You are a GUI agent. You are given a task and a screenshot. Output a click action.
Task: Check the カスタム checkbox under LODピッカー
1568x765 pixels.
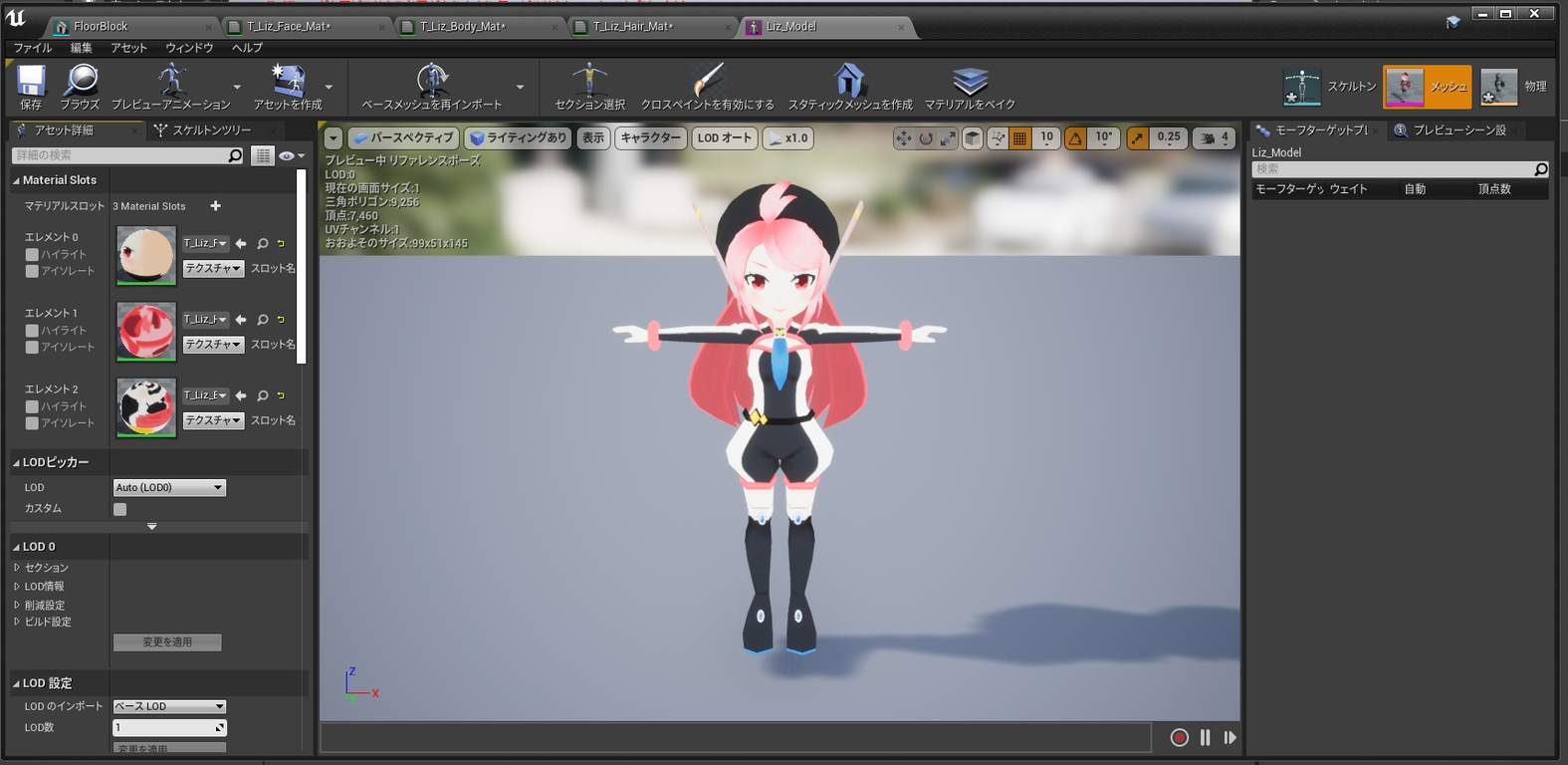(119, 509)
